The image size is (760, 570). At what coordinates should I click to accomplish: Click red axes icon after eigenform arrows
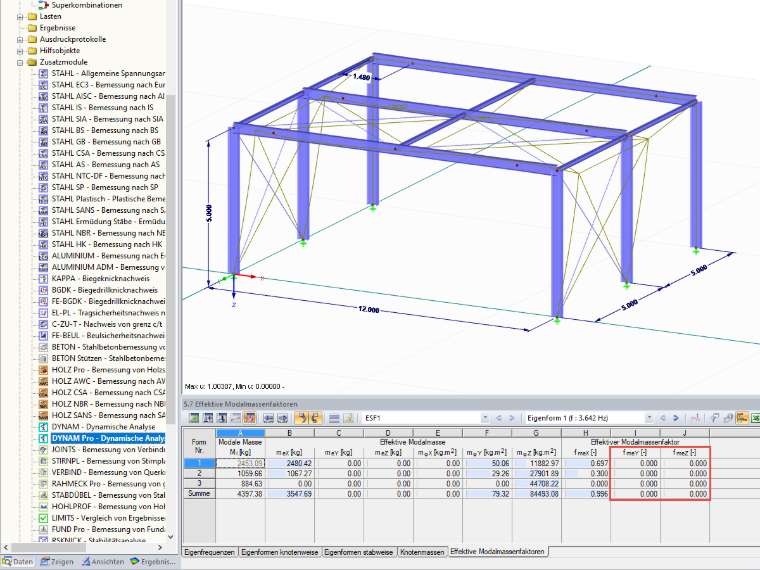coord(696,418)
